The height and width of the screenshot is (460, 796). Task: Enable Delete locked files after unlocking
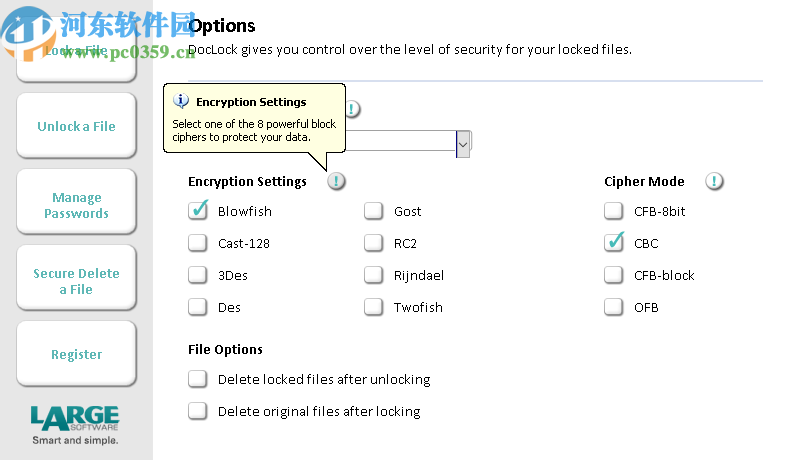point(198,379)
